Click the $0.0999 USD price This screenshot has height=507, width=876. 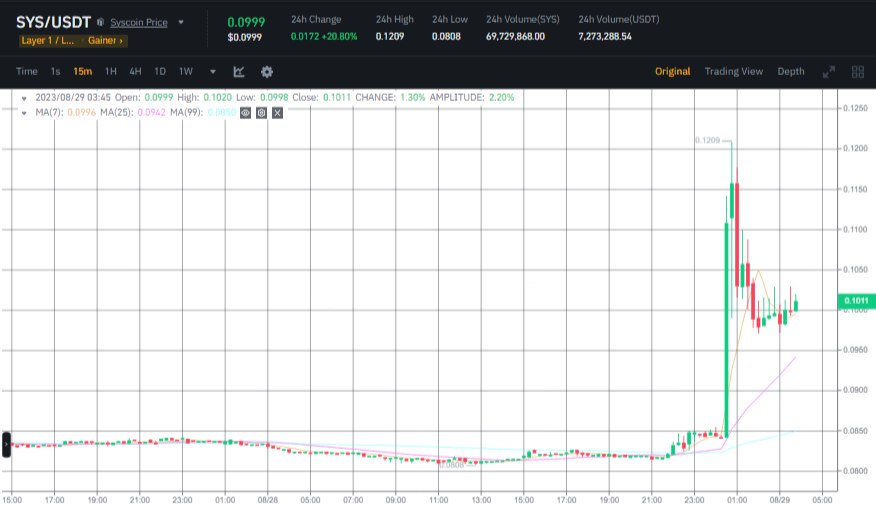pyautogui.click(x=245, y=37)
